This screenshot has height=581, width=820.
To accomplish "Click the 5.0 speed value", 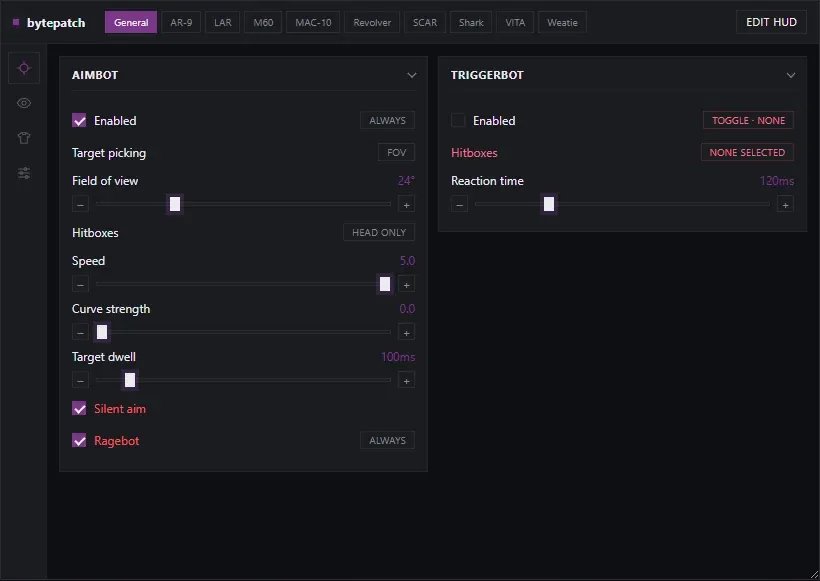I will 407,261.
